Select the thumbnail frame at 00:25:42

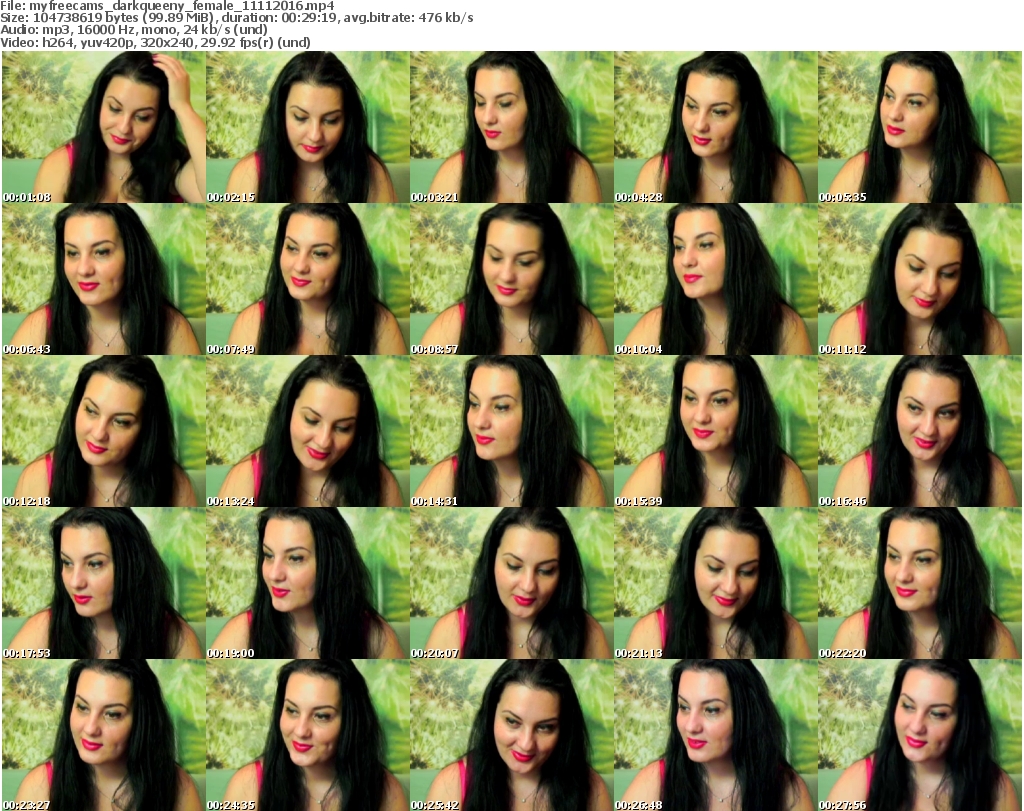click(512, 735)
